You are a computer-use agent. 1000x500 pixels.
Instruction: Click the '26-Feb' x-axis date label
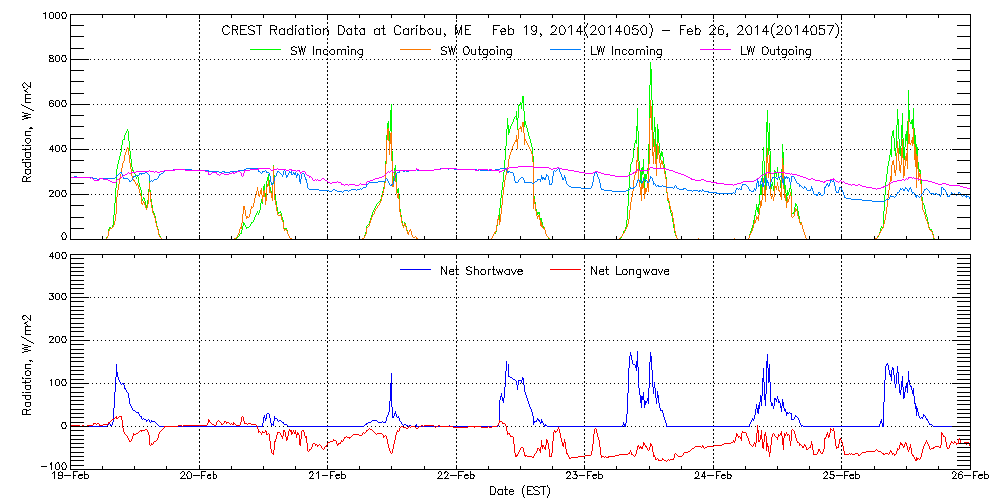[969, 476]
